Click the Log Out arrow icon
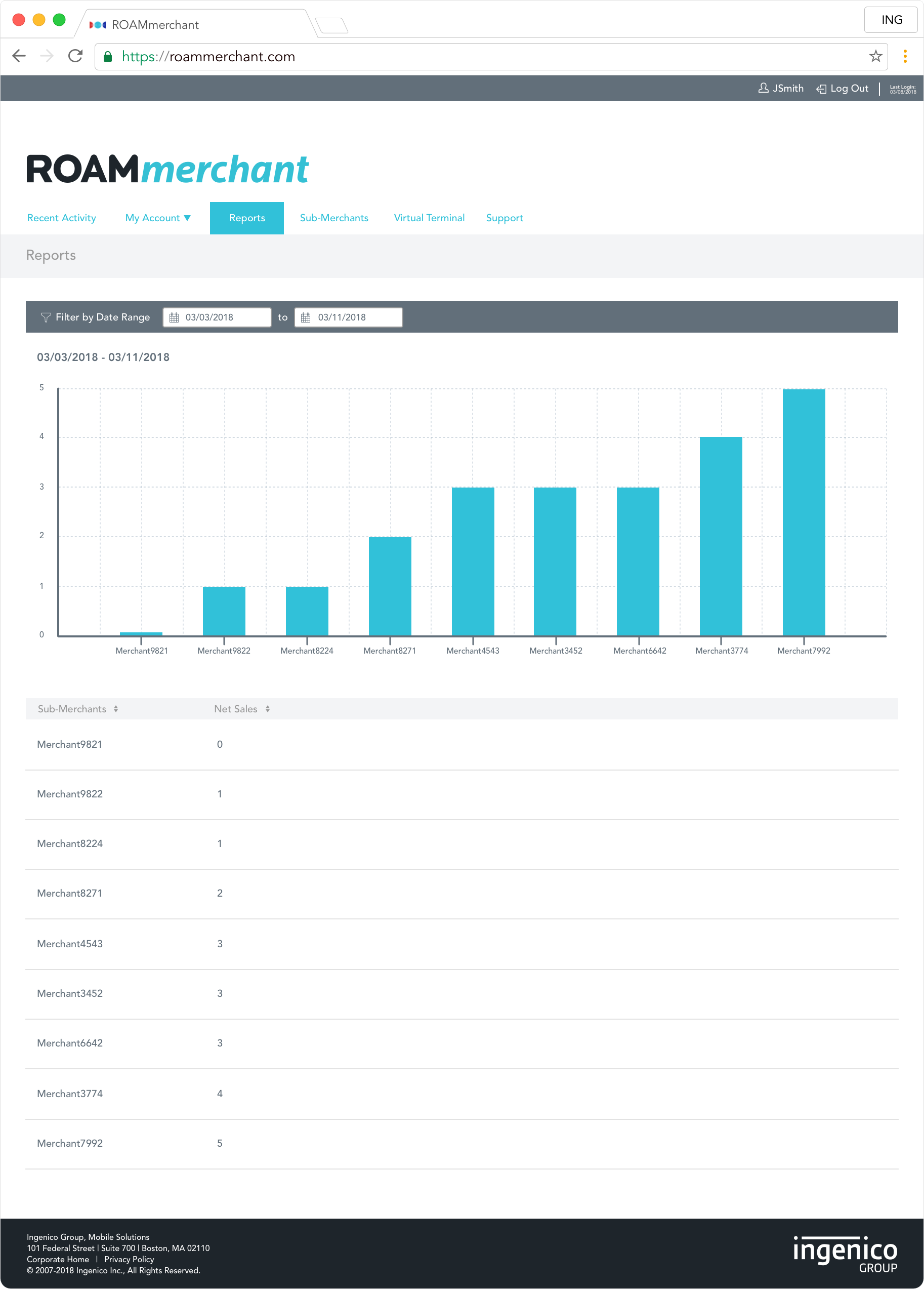Screen dimensions: 924x1289 (821, 89)
